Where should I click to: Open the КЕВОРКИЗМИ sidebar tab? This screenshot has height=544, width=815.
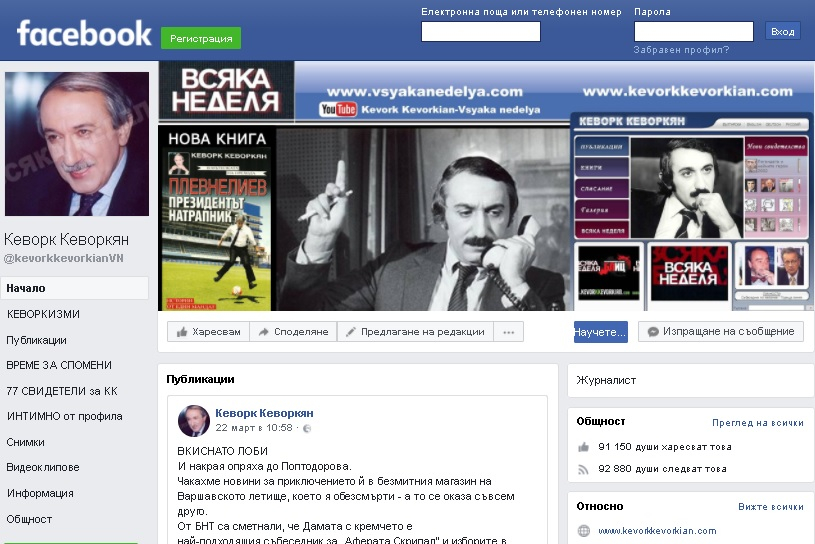tap(43, 314)
